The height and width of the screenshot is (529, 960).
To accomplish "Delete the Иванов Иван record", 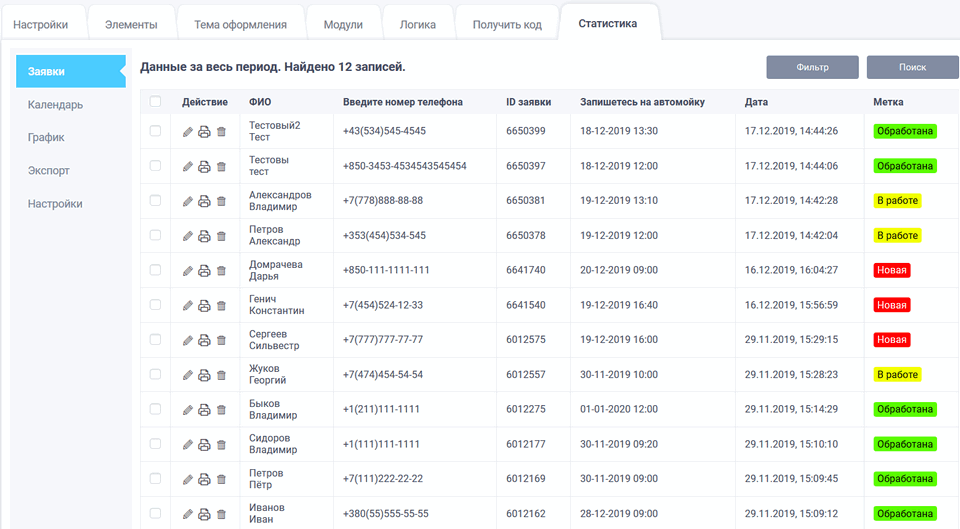I will point(221,514).
